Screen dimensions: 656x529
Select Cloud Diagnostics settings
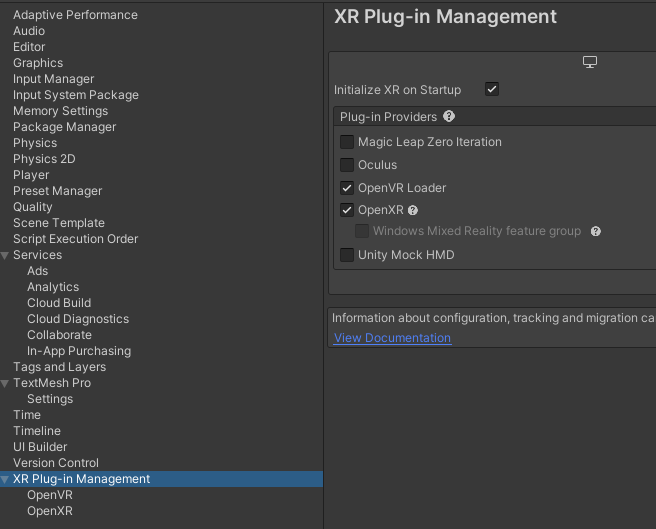(x=78, y=319)
